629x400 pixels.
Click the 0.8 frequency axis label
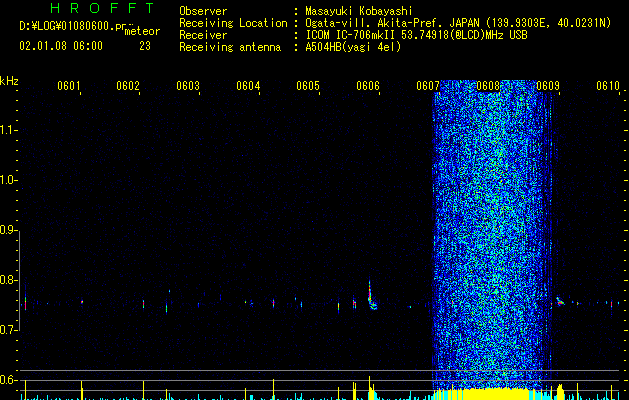click(x=7, y=280)
